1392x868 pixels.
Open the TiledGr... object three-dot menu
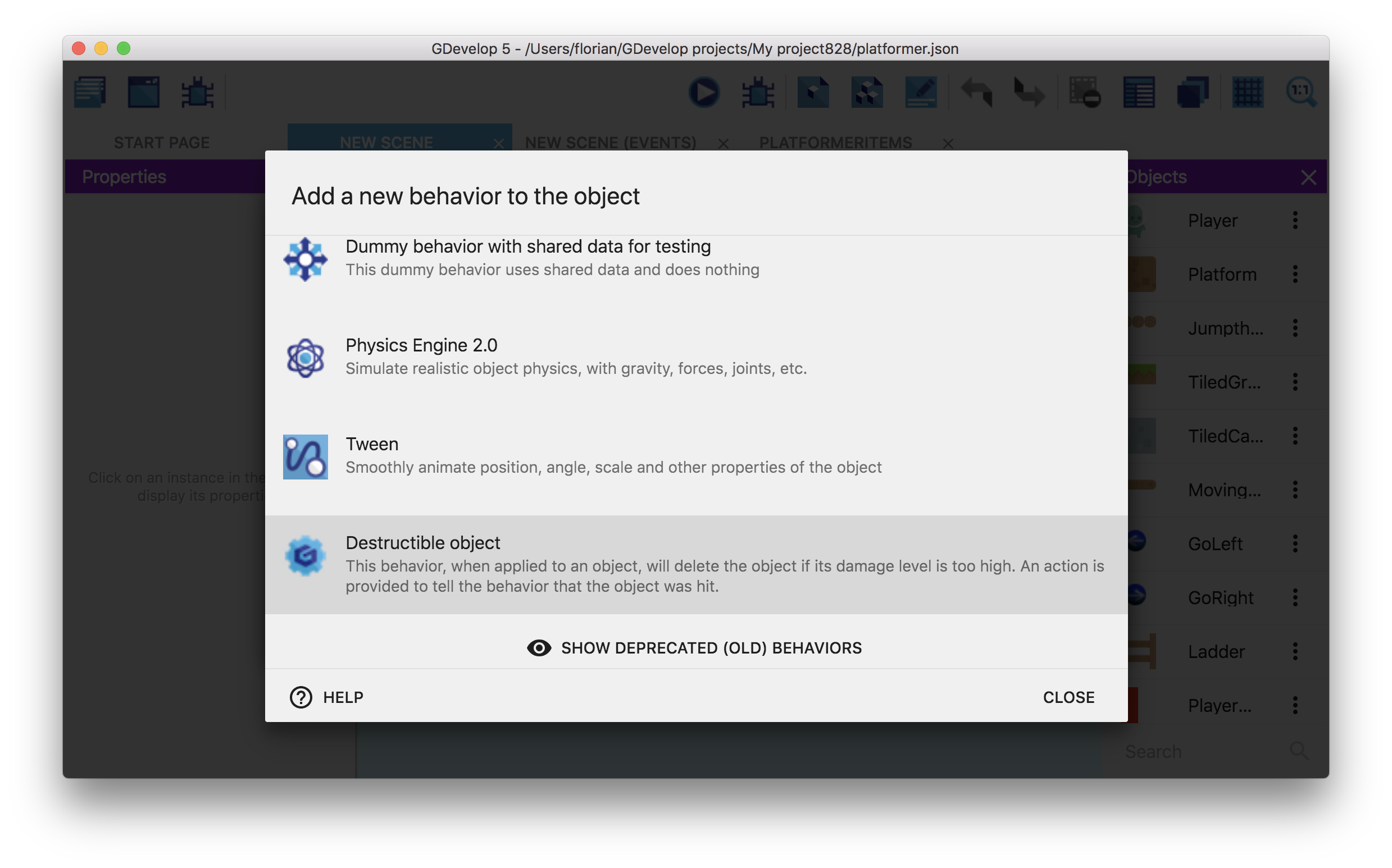click(1295, 382)
